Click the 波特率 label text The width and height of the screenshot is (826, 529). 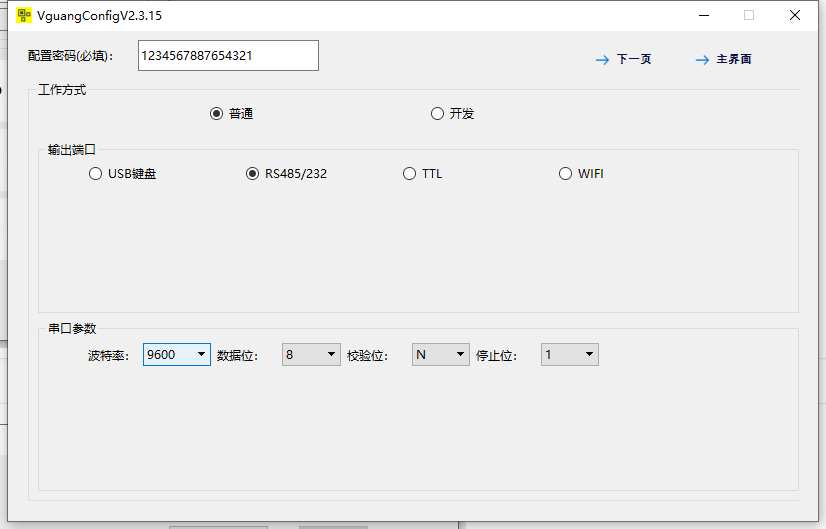pos(108,356)
